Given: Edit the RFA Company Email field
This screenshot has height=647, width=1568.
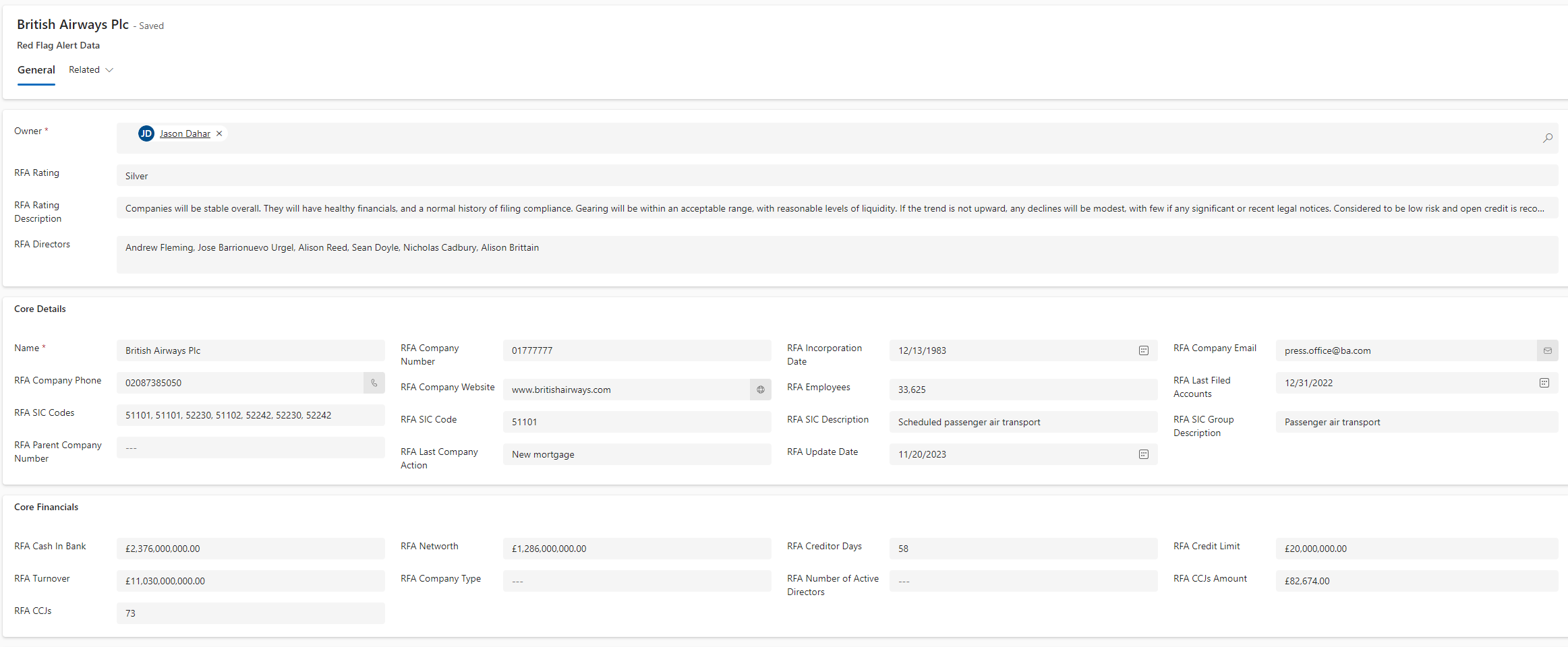Looking at the screenshot, I should [x=1406, y=350].
